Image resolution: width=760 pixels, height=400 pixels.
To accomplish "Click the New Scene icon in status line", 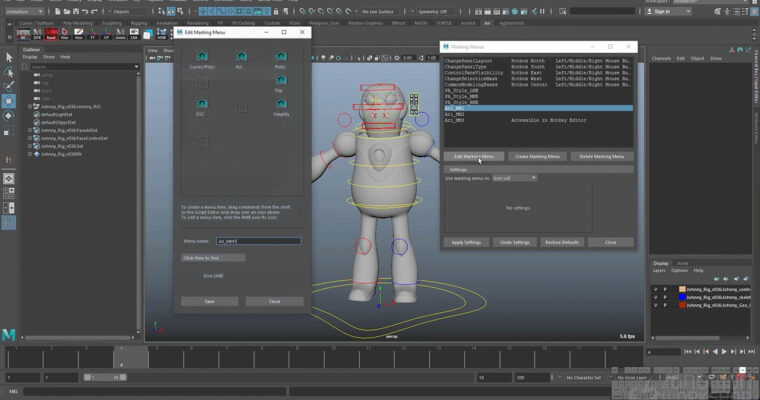I will point(58,11).
